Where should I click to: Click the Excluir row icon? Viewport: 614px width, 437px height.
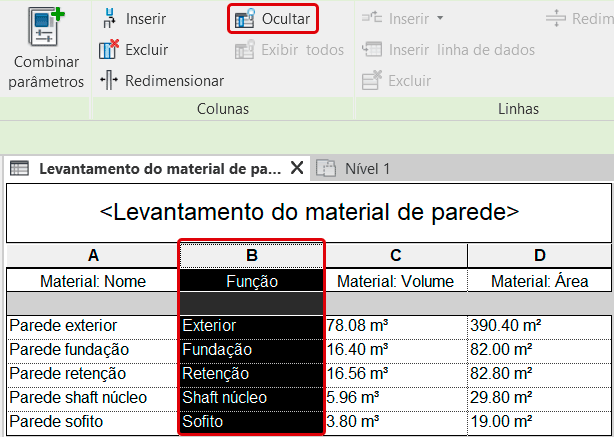(373, 80)
